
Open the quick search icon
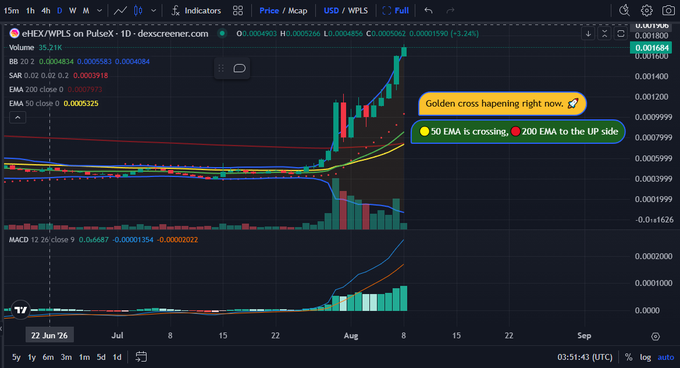click(624, 10)
